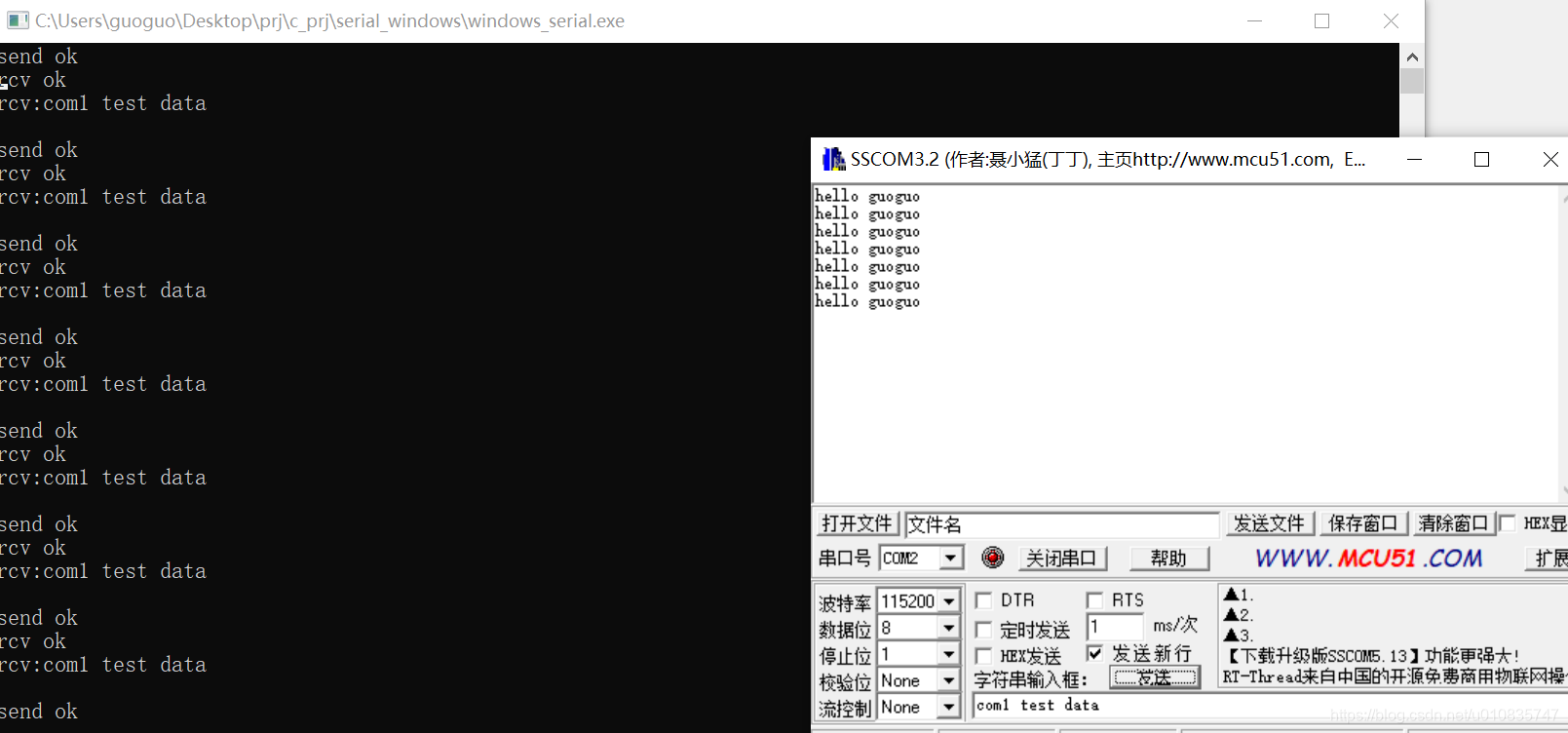Toggle the HEX显示 checkbox

point(1508,523)
